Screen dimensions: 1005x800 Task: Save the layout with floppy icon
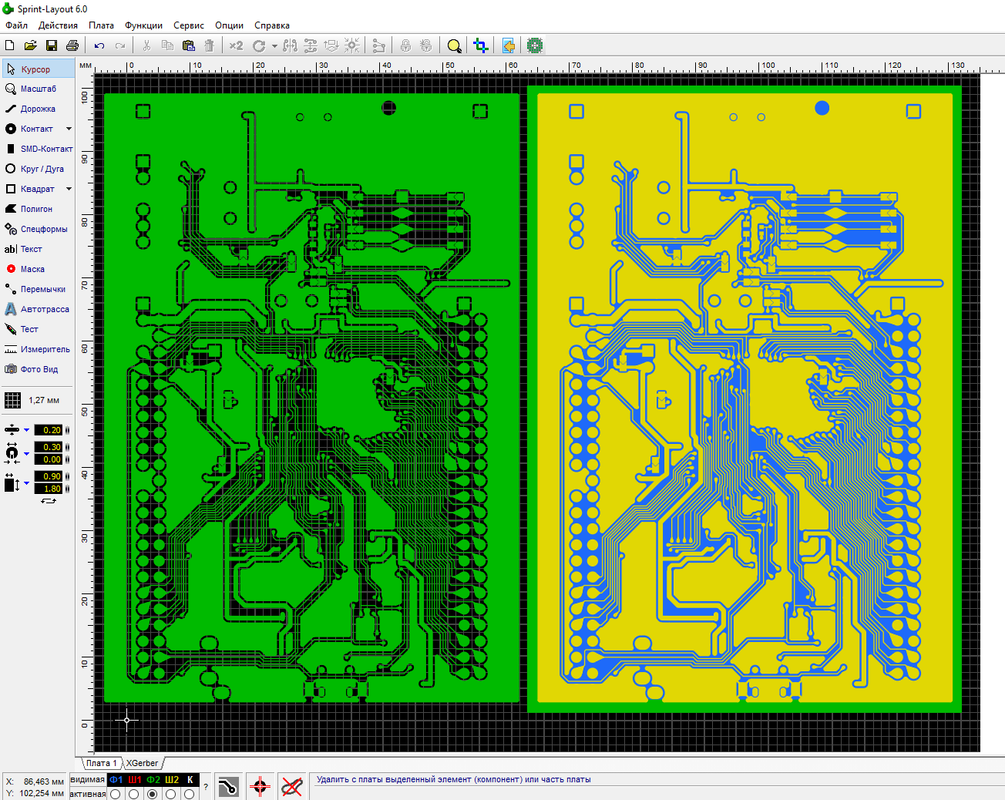[x=51, y=46]
